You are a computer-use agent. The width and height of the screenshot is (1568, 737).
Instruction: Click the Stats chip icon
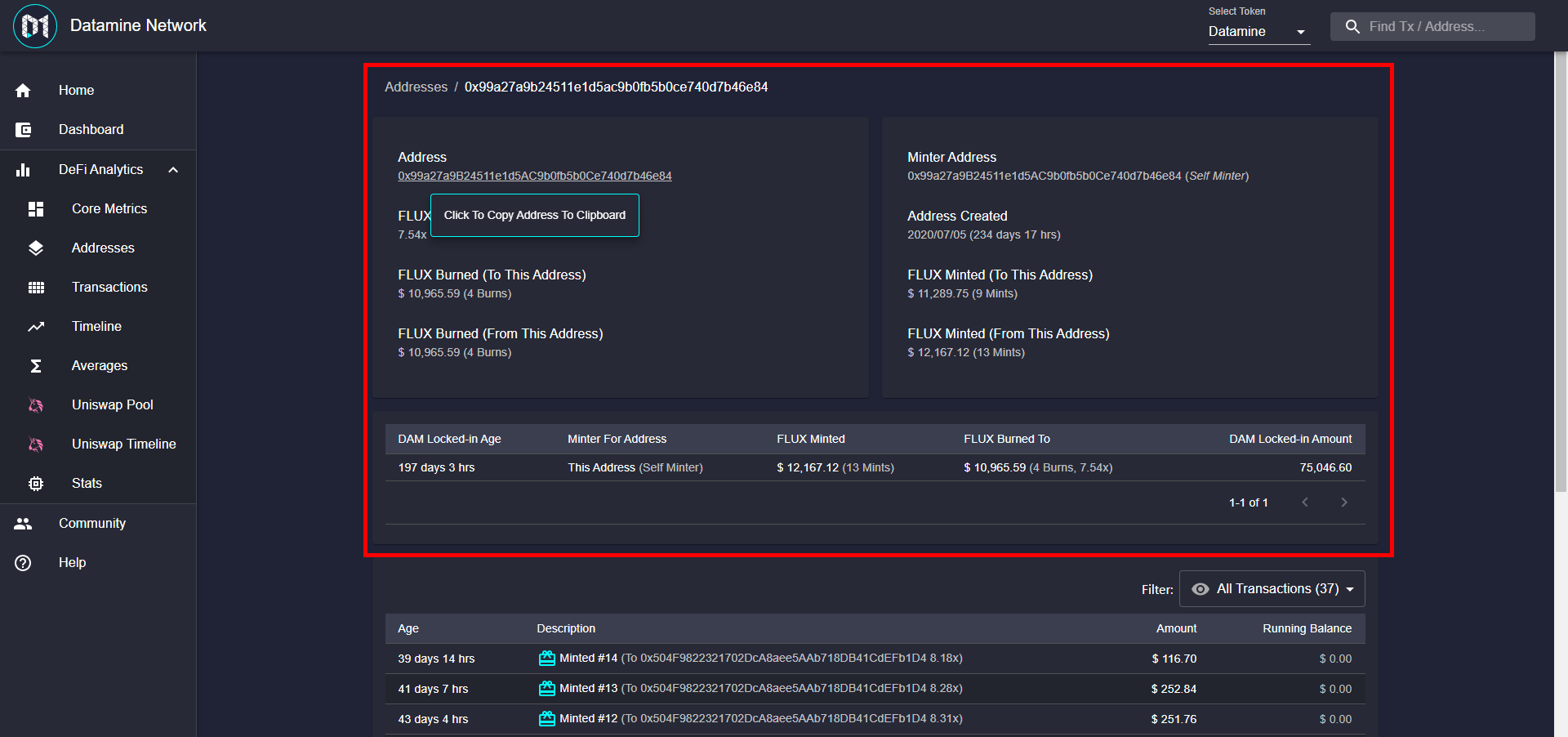(x=36, y=484)
